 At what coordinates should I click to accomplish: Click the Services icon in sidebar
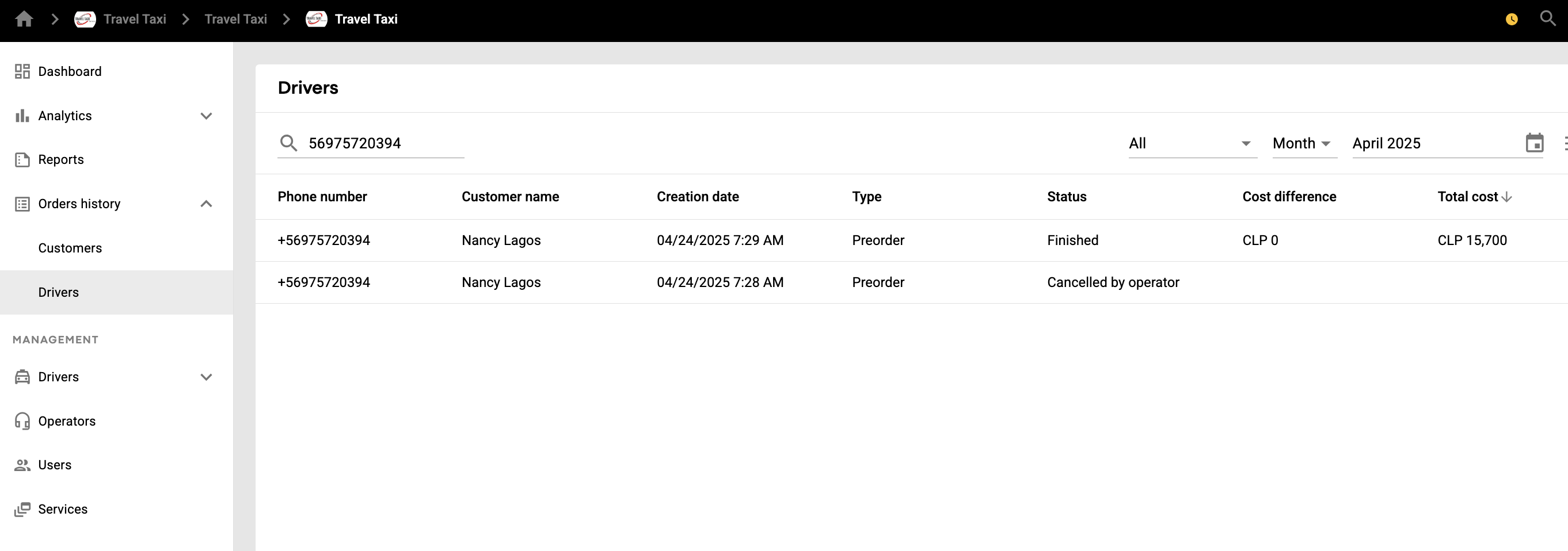(22, 509)
